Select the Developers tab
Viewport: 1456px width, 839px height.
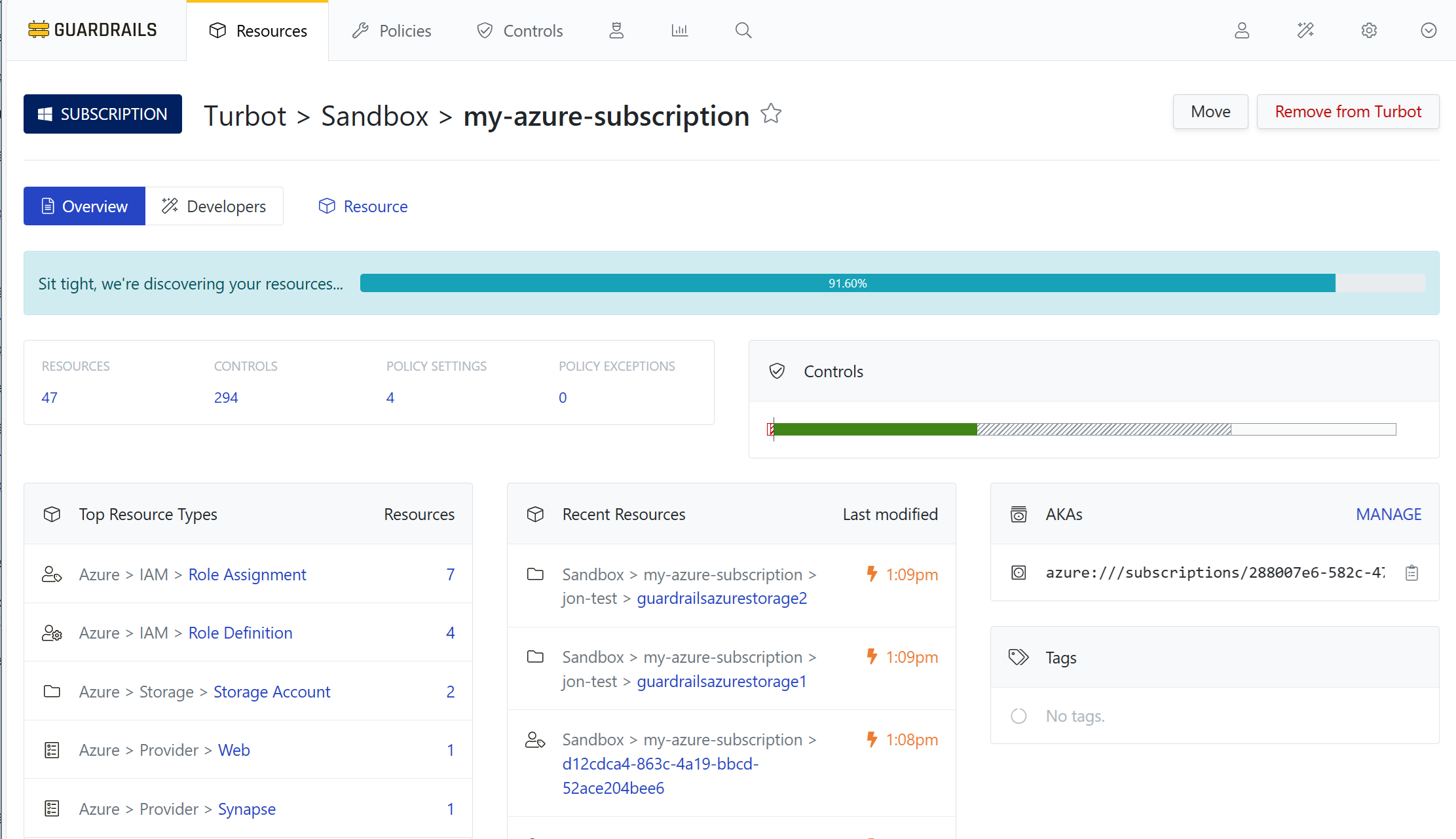click(214, 206)
